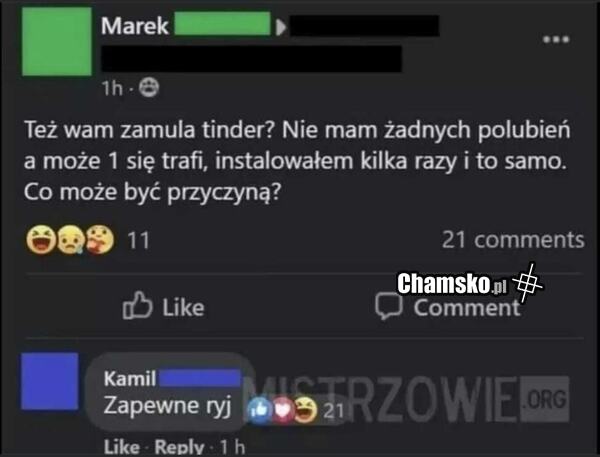Click the post privacy audience icon
The width and height of the screenshot is (600, 457).
[148, 88]
